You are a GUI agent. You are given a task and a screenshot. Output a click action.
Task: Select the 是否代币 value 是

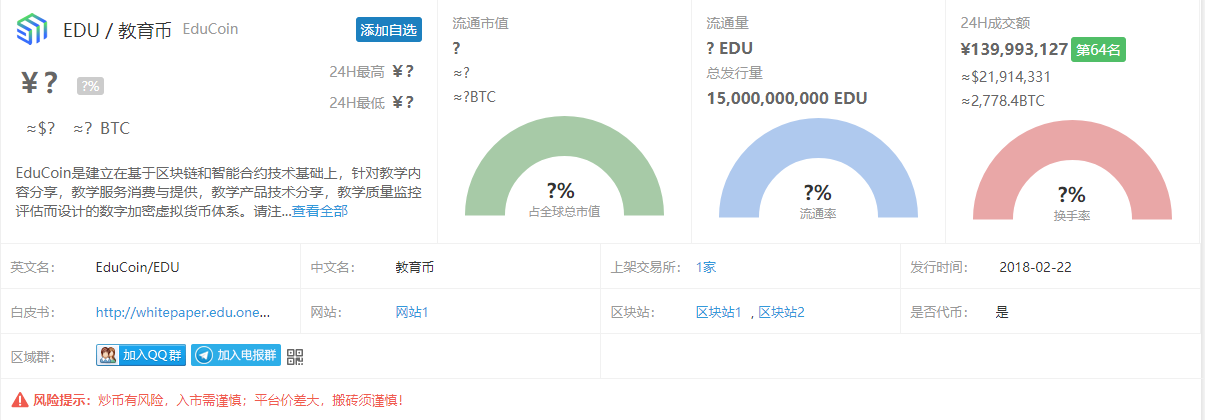pyautogui.click(x=1002, y=312)
